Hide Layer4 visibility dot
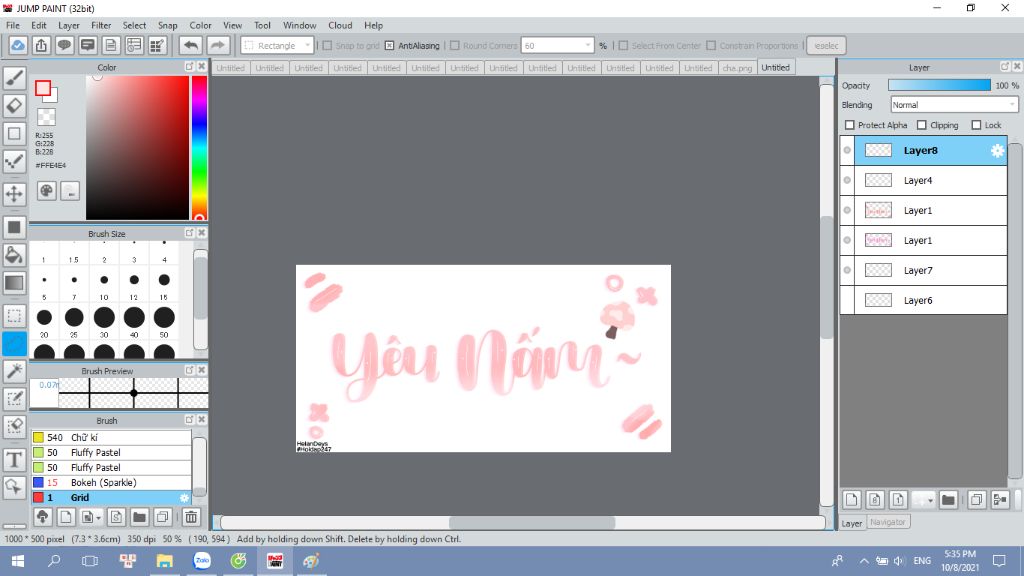The height and width of the screenshot is (576, 1024). coord(847,180)
